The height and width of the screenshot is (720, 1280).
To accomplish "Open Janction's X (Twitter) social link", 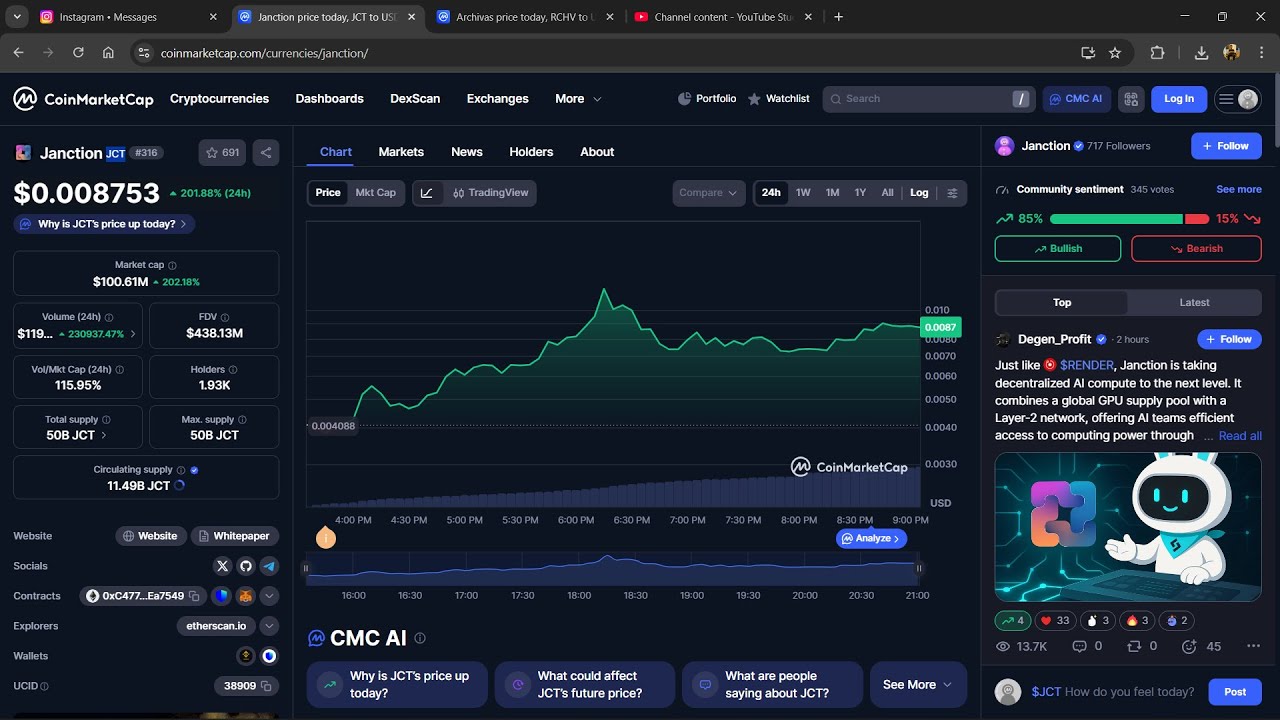I will click(x=223, y=566).
